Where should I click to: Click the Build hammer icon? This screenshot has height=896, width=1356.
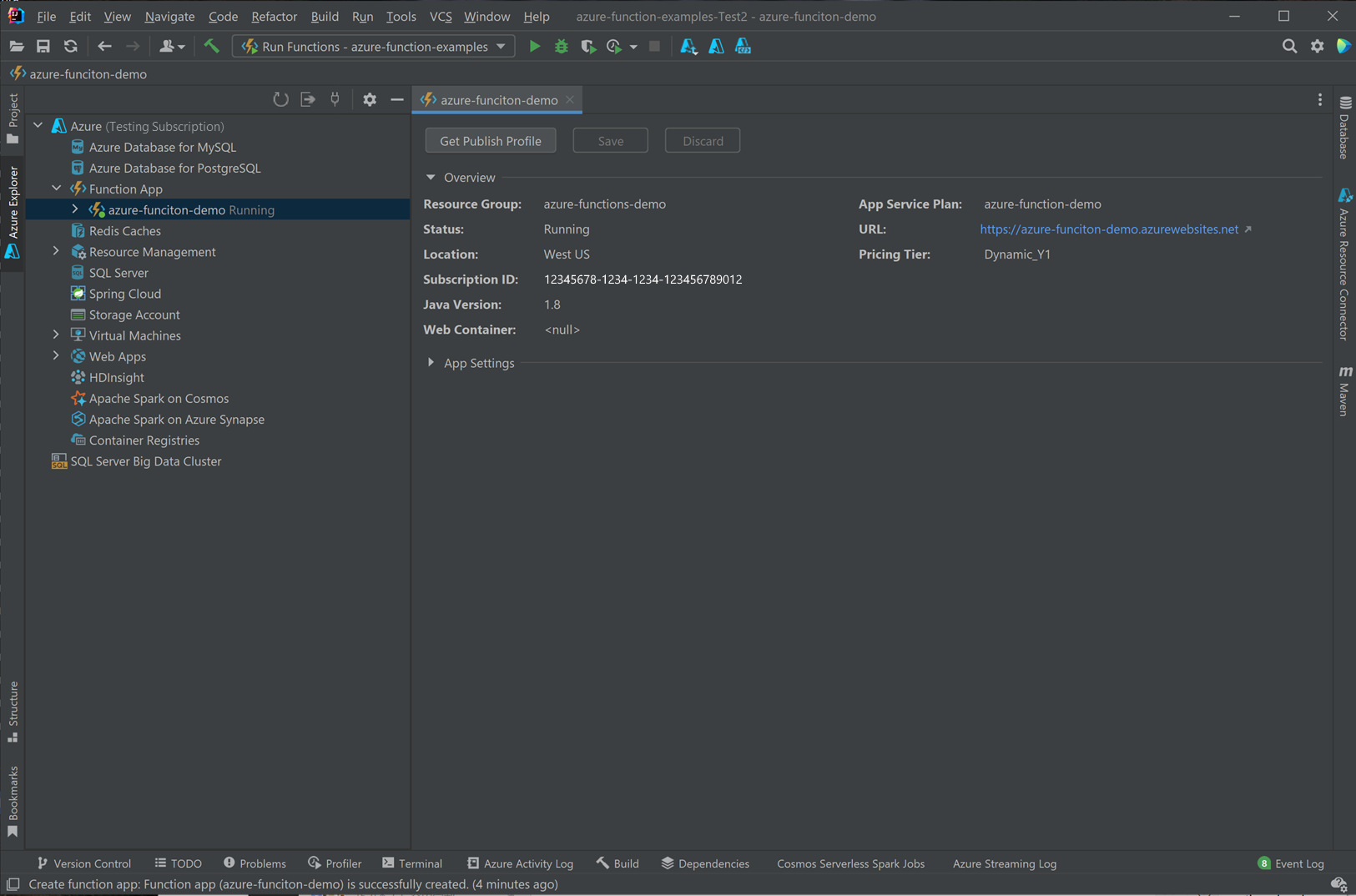(212, 47)
